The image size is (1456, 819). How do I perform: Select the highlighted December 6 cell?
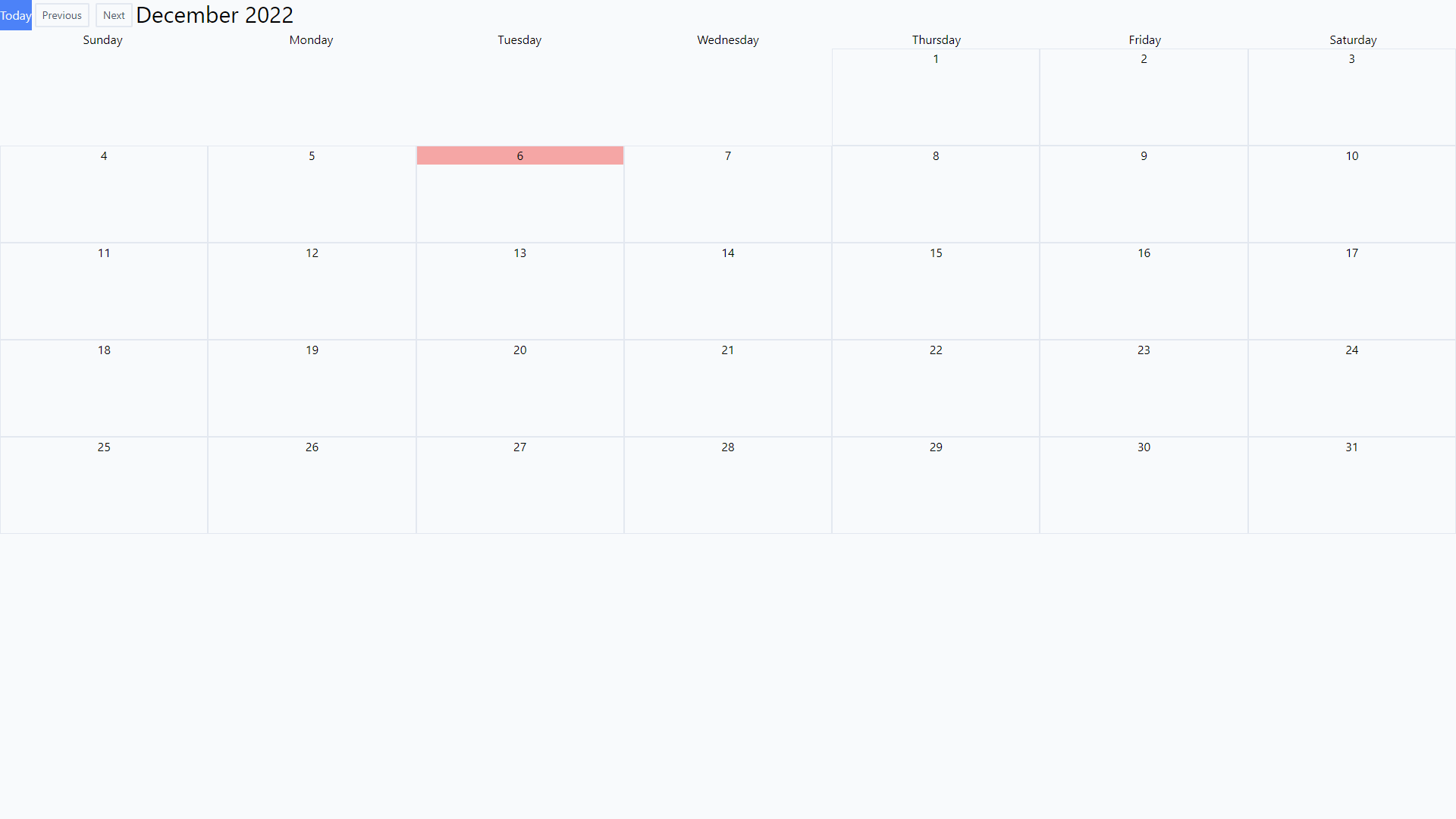tap(519, 155)
